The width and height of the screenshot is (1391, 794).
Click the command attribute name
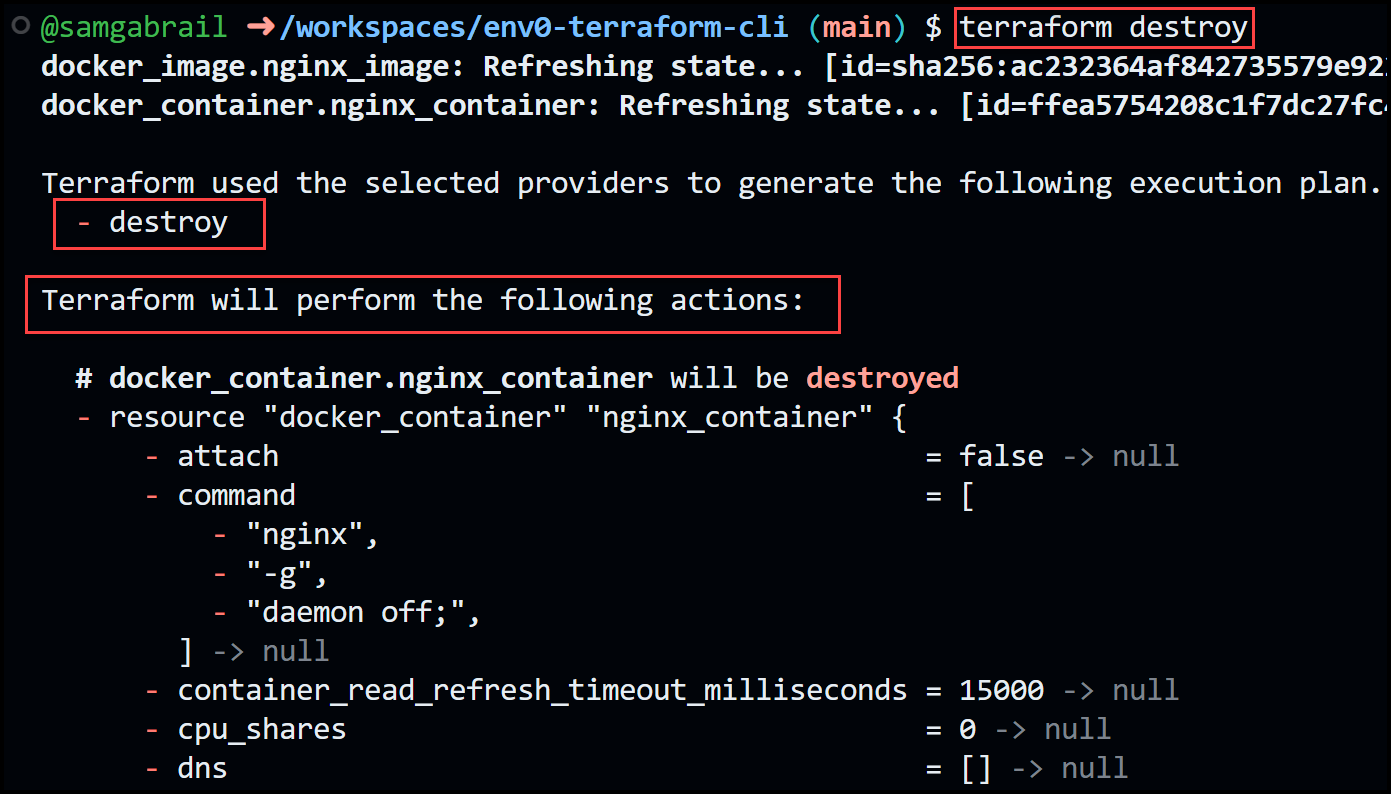[x=237, y=495]
